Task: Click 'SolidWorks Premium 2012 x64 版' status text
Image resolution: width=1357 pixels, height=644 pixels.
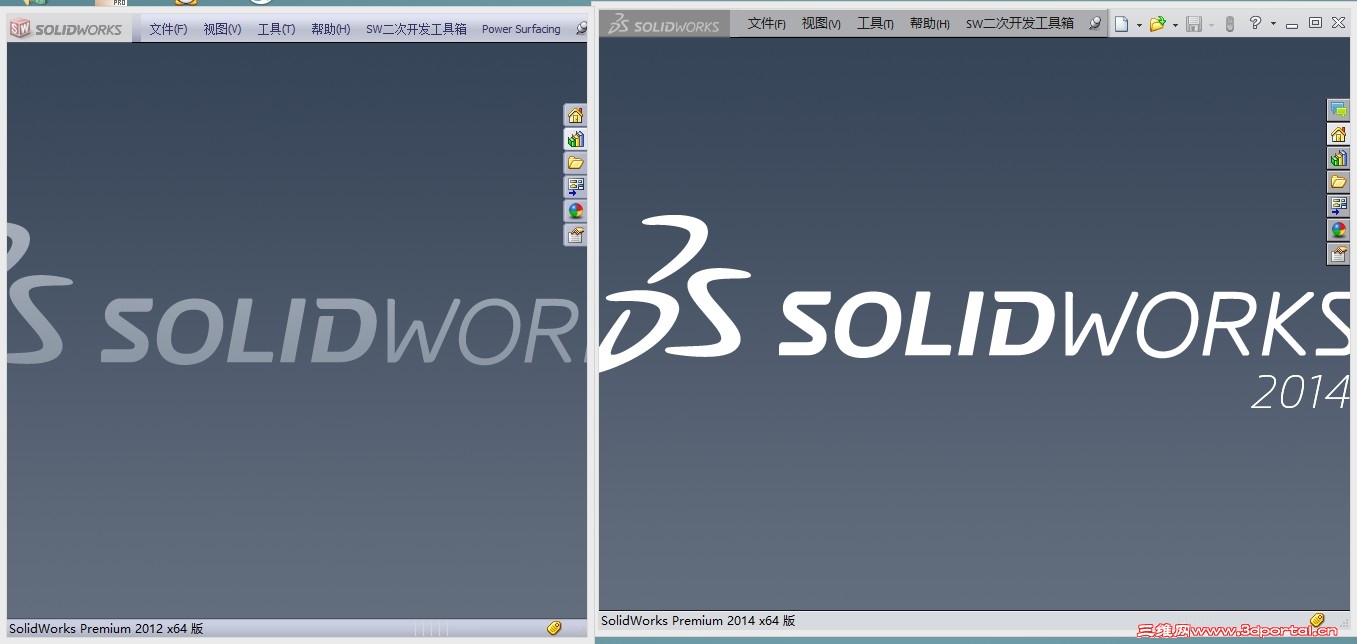Action: 106,629
